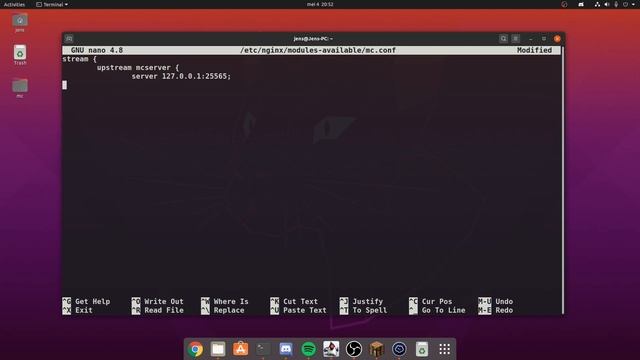Launch Minecraft crafting table icon in dock

pyautogui.click(x=376, y=349)
